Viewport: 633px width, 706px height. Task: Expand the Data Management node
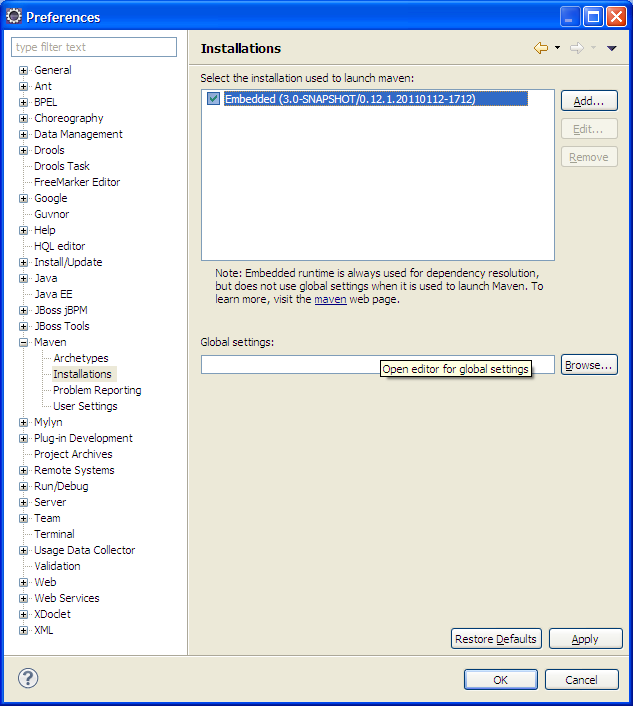23,134
